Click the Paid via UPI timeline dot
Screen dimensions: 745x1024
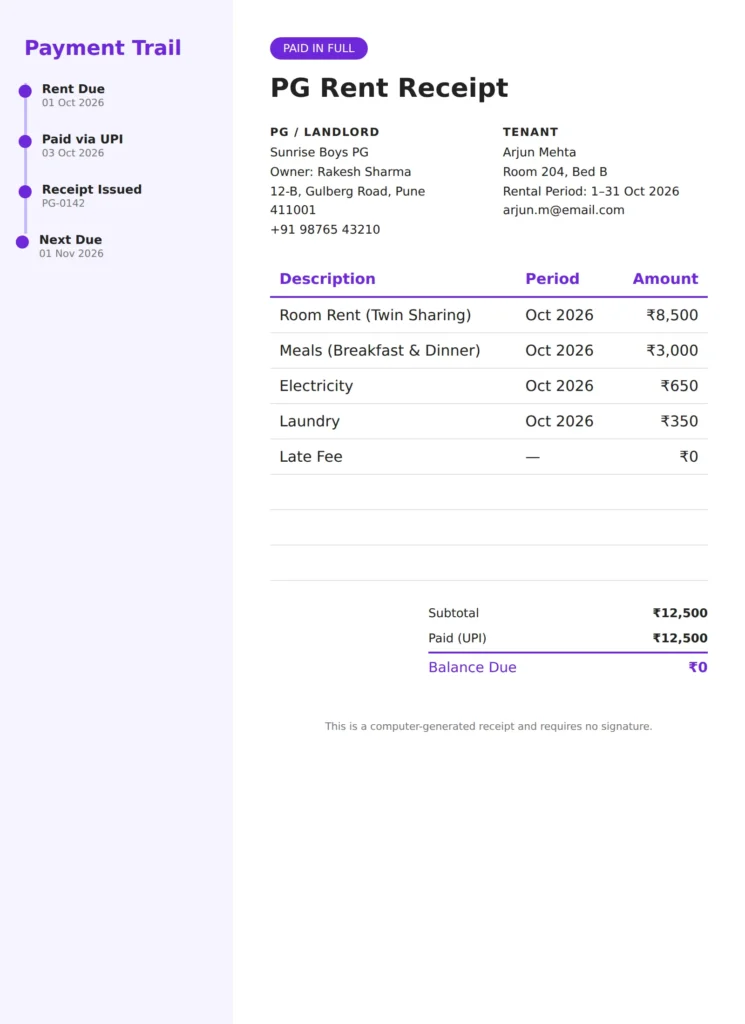pyautogui.click(x=25, y=141)
